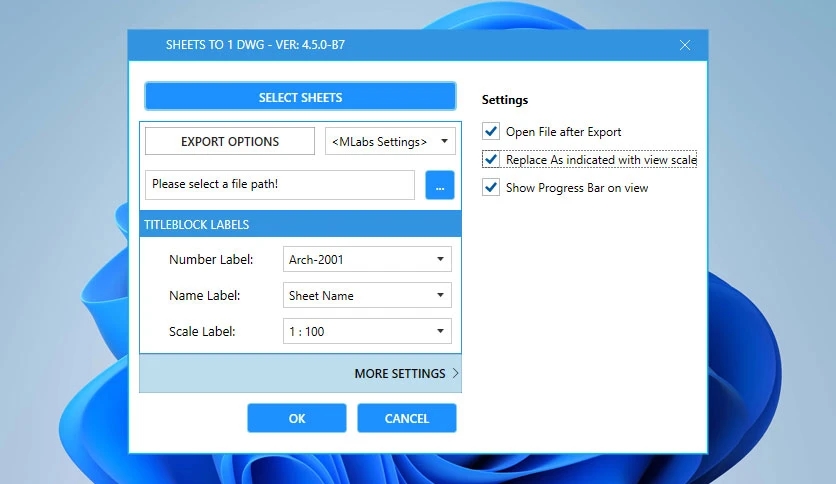Click the SELECT SHEETS button
The height and width of the screenshot is (484, 836).
click(300, 96)
